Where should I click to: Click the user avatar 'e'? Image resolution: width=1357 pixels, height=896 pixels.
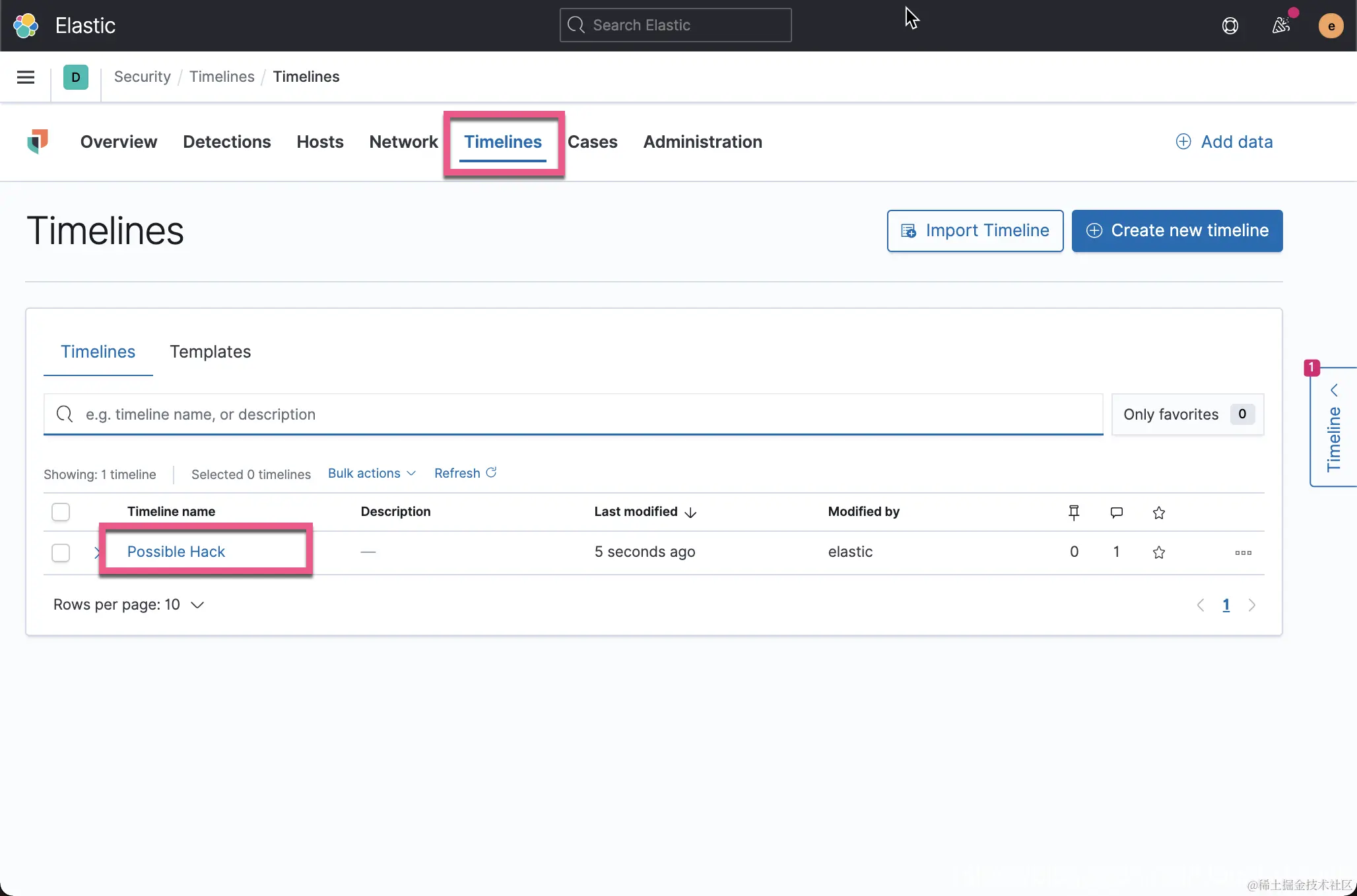1331,26
